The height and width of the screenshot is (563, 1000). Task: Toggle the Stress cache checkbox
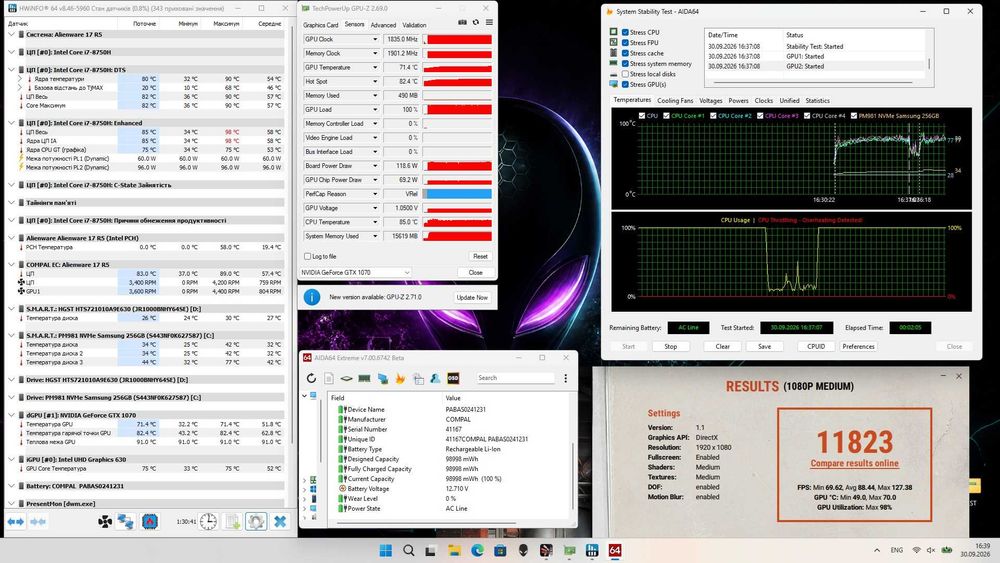625,53
